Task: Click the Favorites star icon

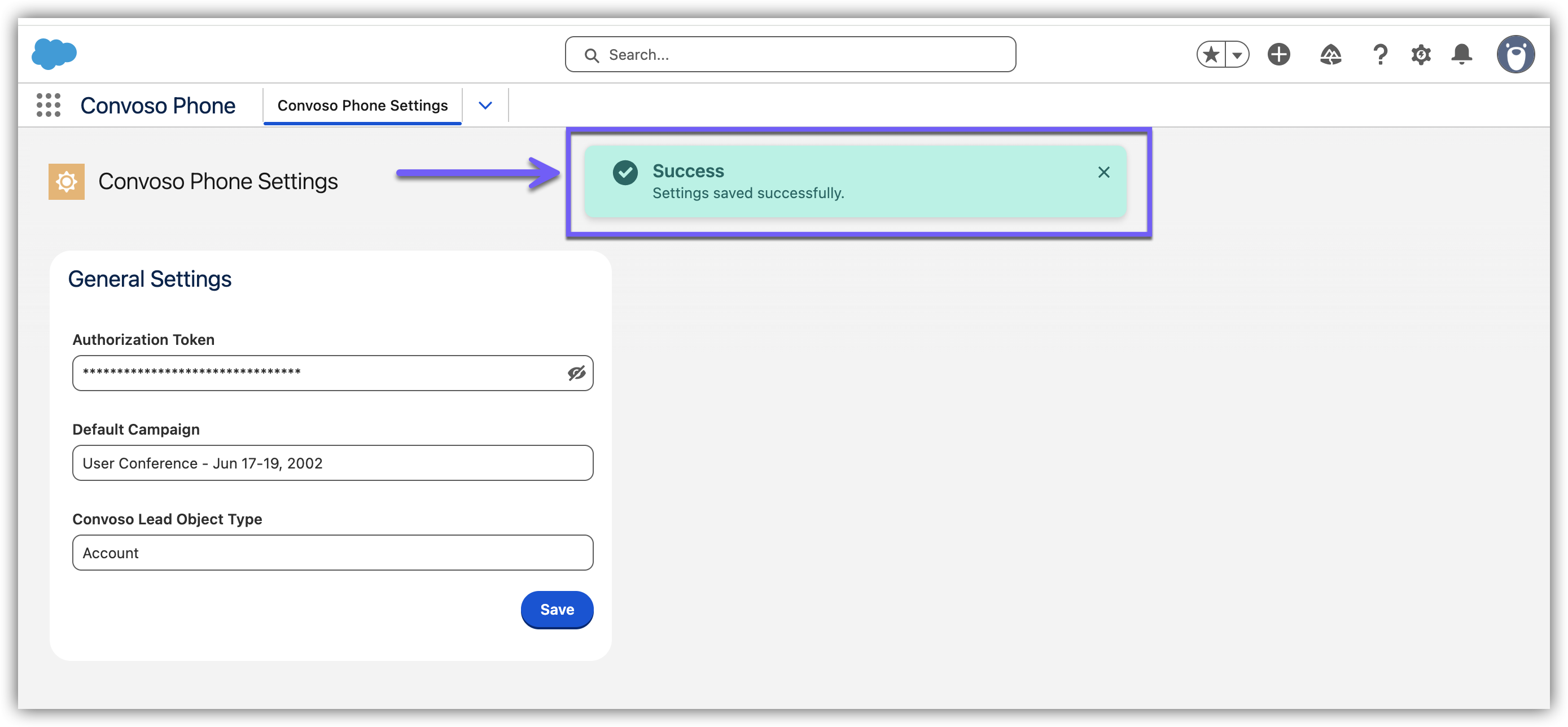Action: tap(1211, 55)
